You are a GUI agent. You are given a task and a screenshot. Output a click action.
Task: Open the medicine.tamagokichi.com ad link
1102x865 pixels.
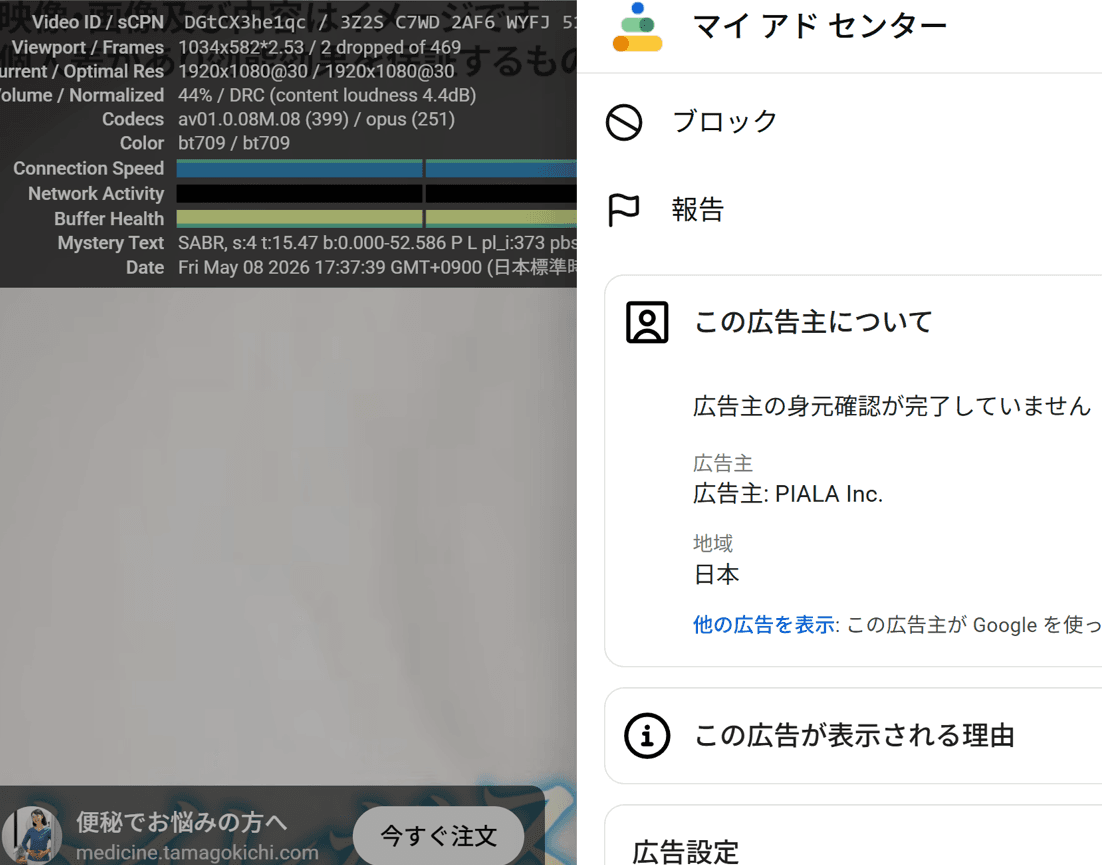click(x=197, y=853)
